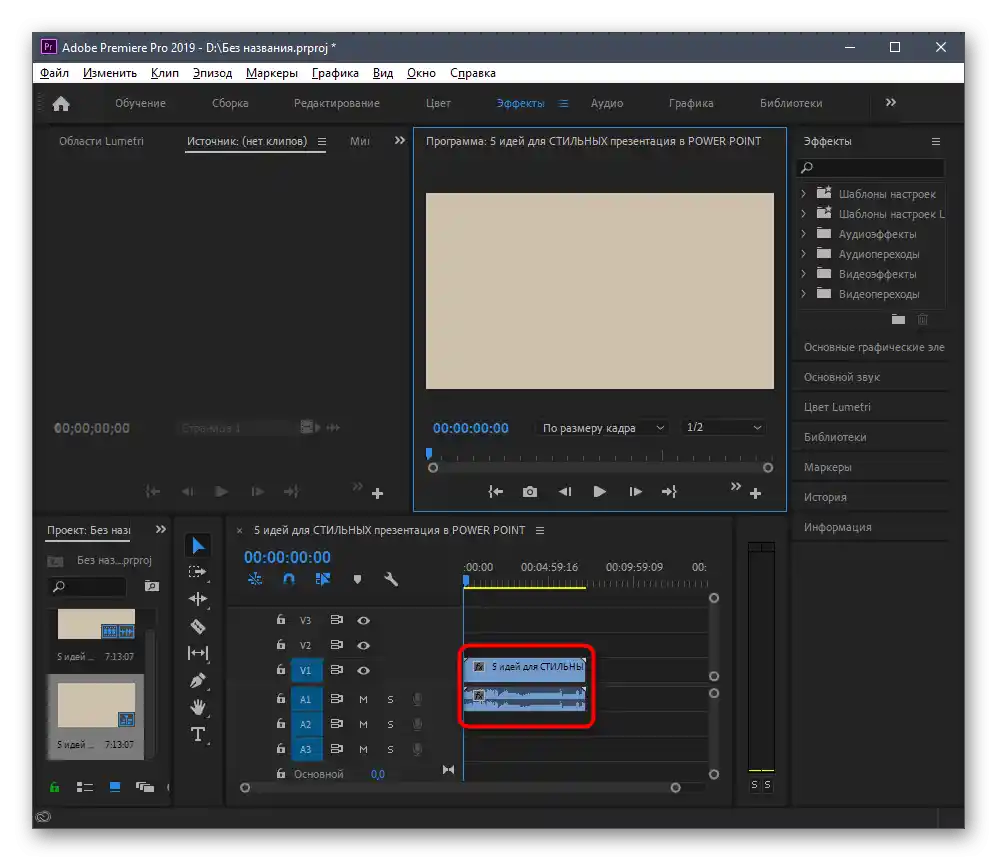Select the Hand tool
Image resolution: width=997 pixels, height=861 pixels.
point(198,707)
